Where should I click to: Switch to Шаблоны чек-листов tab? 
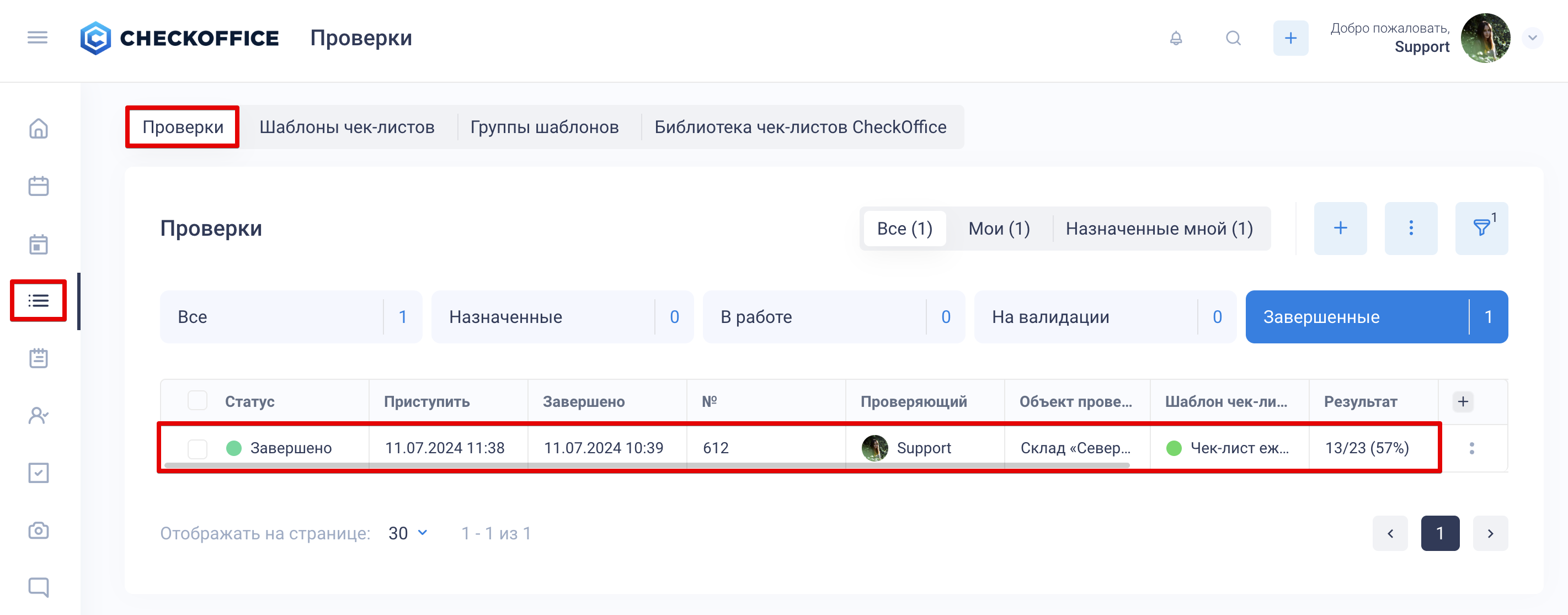click(346, 126)
